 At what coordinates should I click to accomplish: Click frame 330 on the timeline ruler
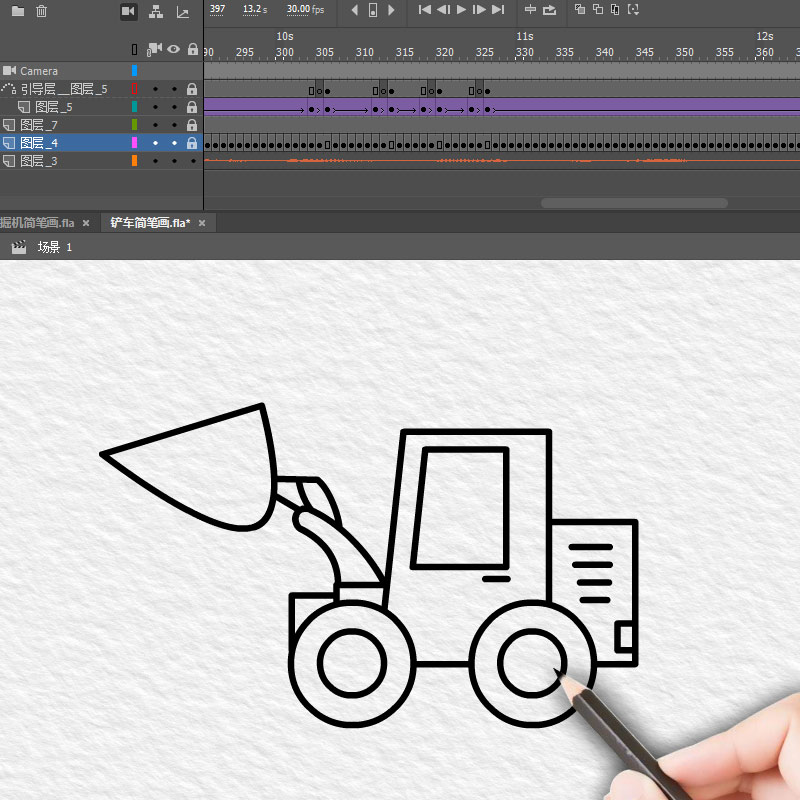click(x=524, y=52)
